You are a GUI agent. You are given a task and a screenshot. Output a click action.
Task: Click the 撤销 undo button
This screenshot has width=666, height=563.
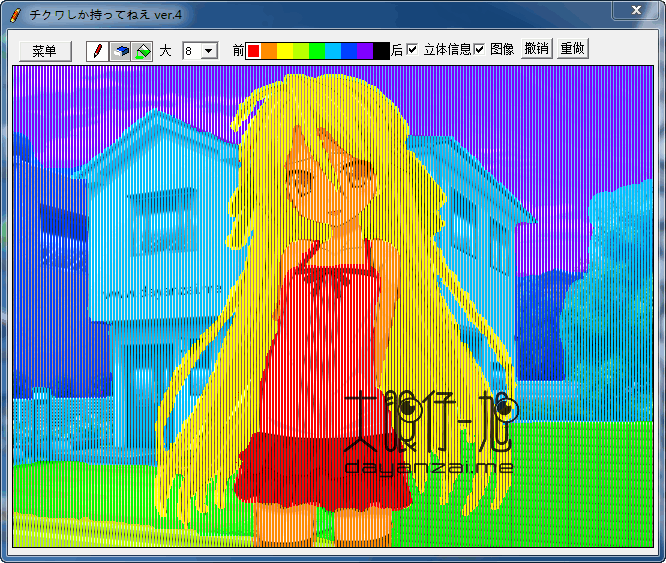click(536, 48)
